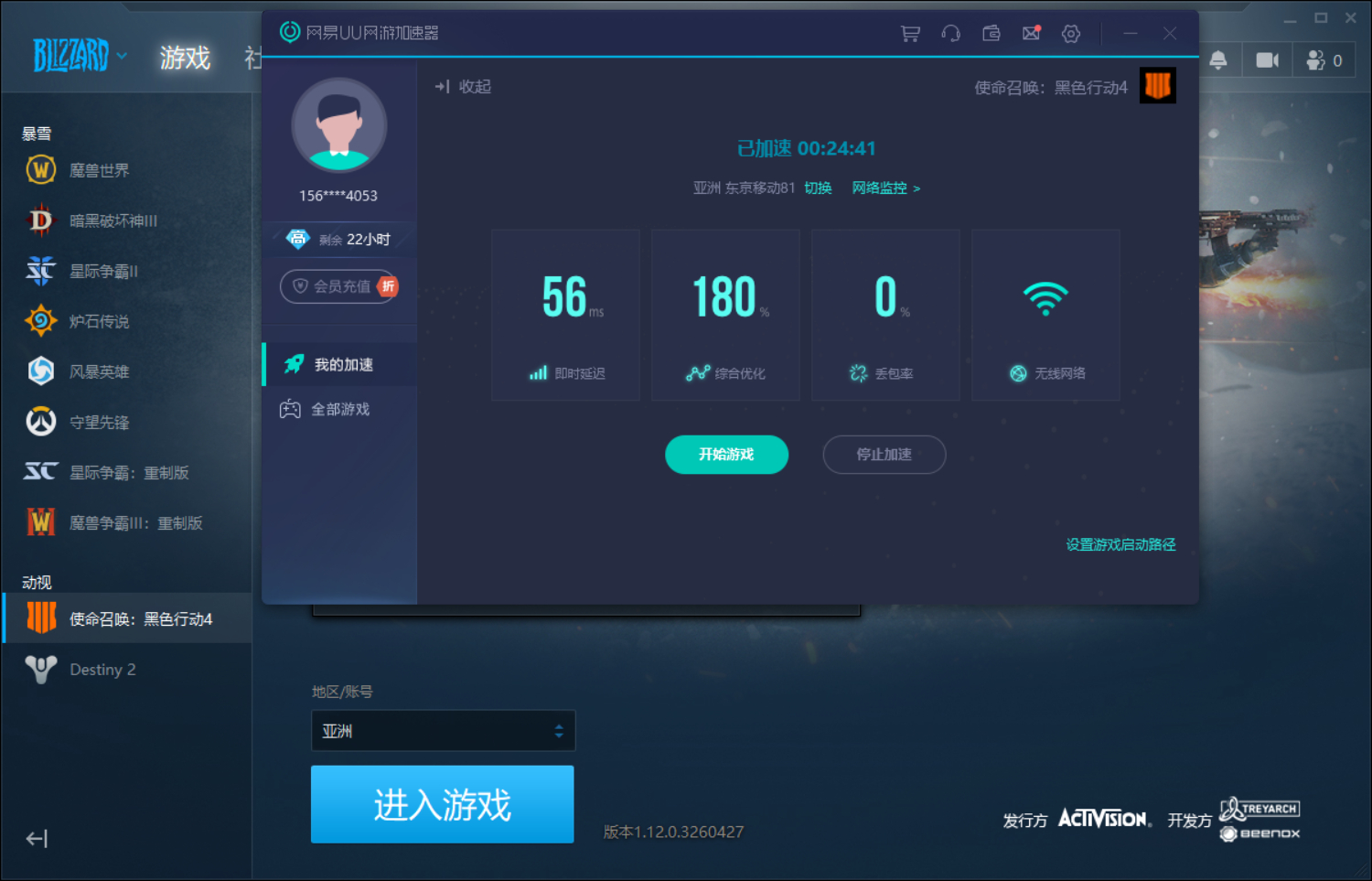
Task: Open 设置游戏启动路径 link
Action: click(x=1120, y=544)
